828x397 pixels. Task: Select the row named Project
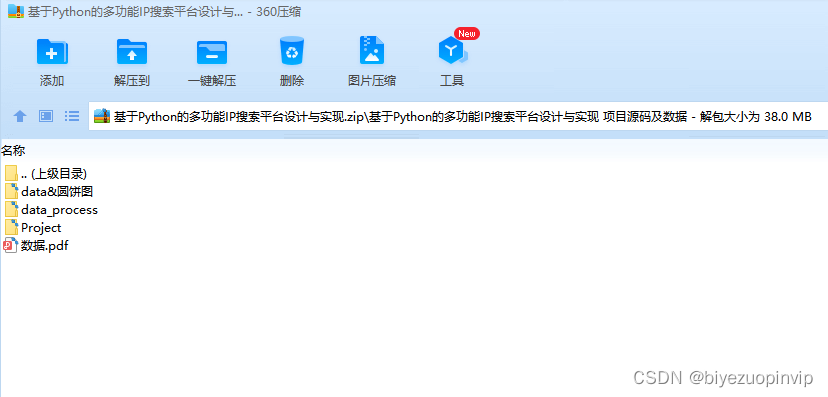click(x=33, y=228)
